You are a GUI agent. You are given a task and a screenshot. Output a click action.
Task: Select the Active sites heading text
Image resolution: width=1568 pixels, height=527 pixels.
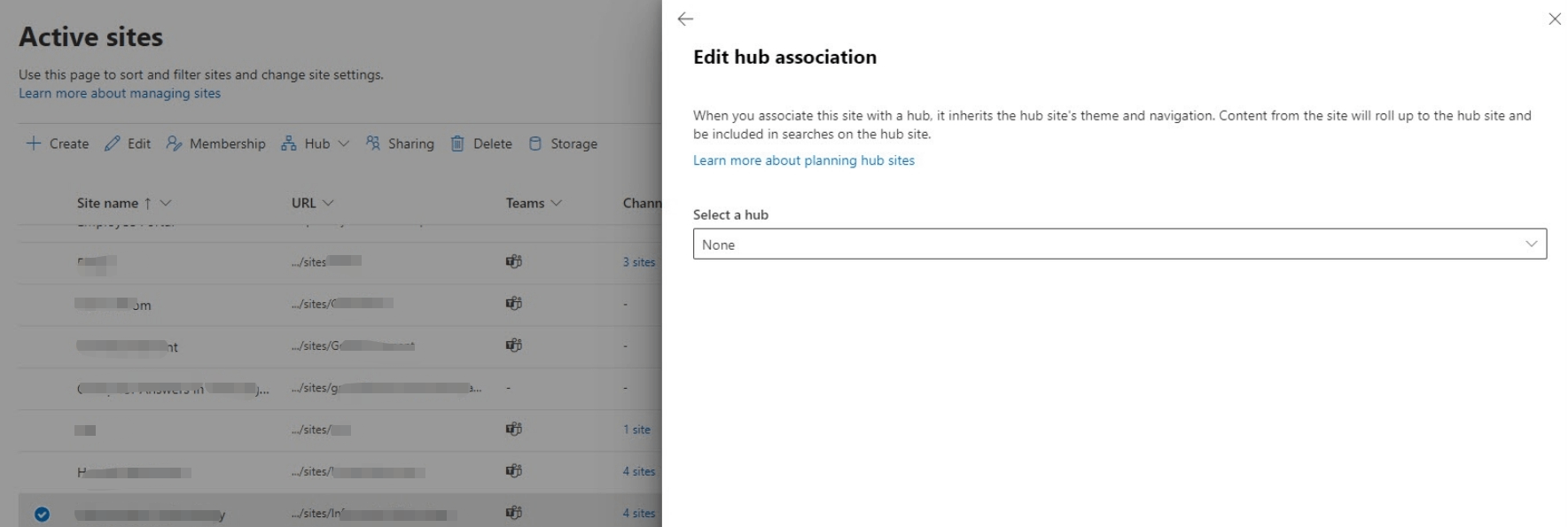[90, 37]
